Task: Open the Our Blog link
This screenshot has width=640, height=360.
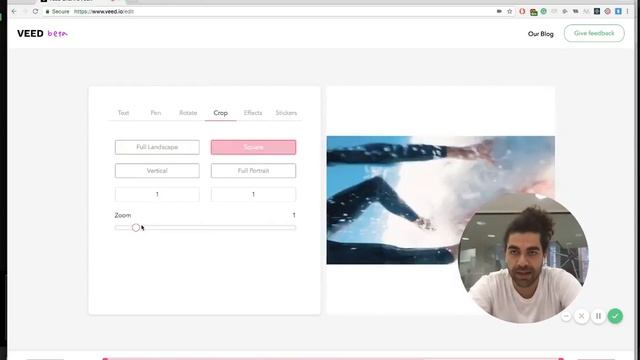Action: (540, 33)
